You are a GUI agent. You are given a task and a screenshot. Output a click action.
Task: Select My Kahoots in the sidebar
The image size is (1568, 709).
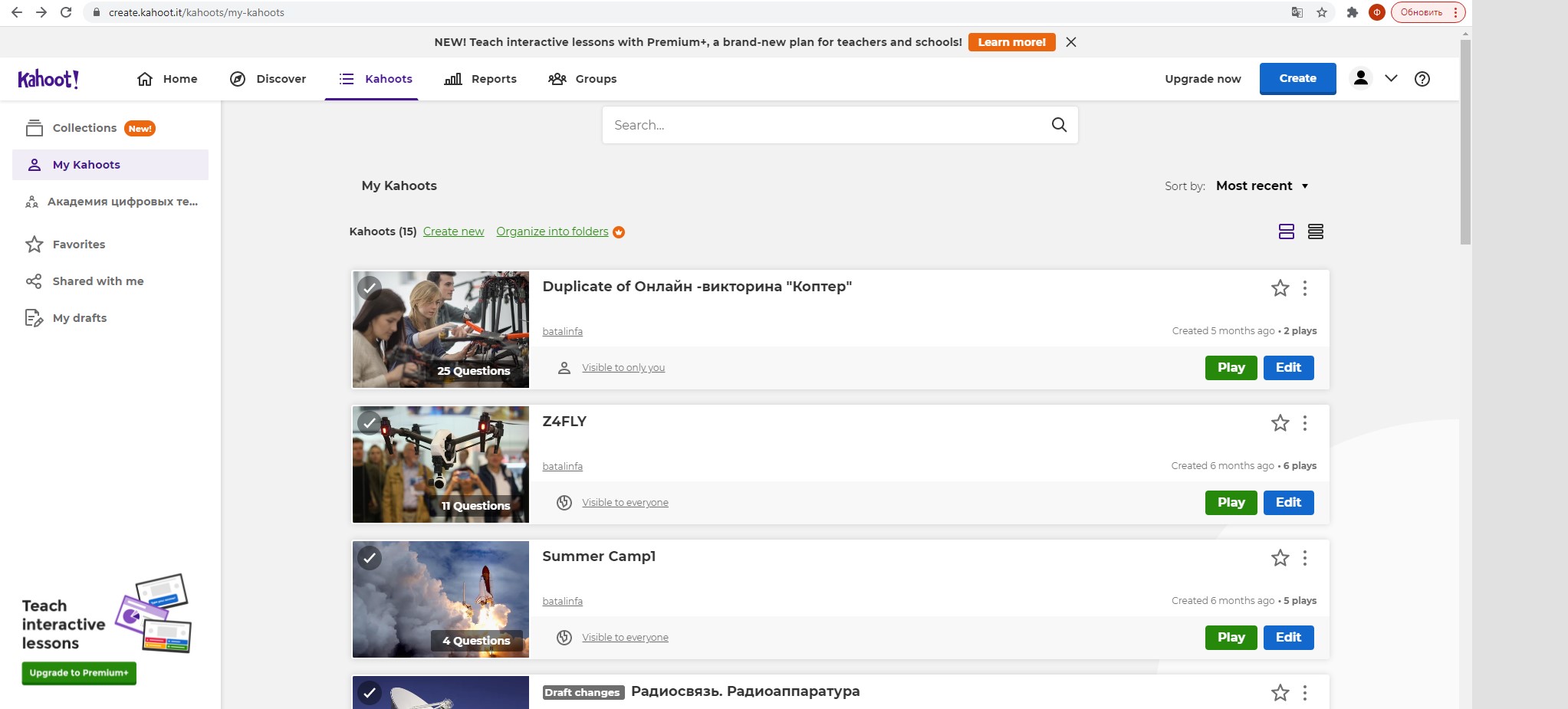(110, 165)
